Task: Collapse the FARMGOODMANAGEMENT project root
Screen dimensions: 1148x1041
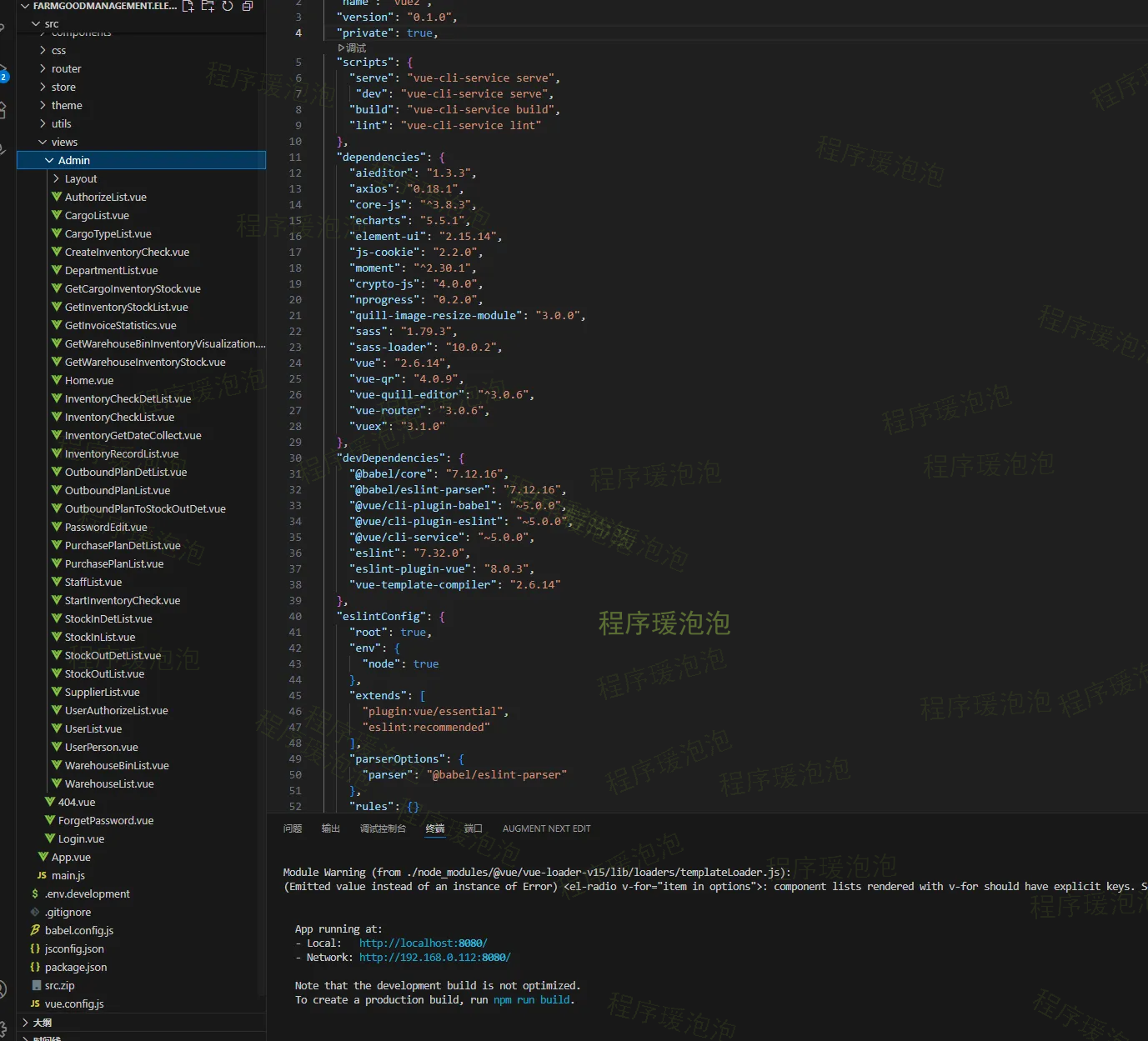Action: click(x=25, y=6)
